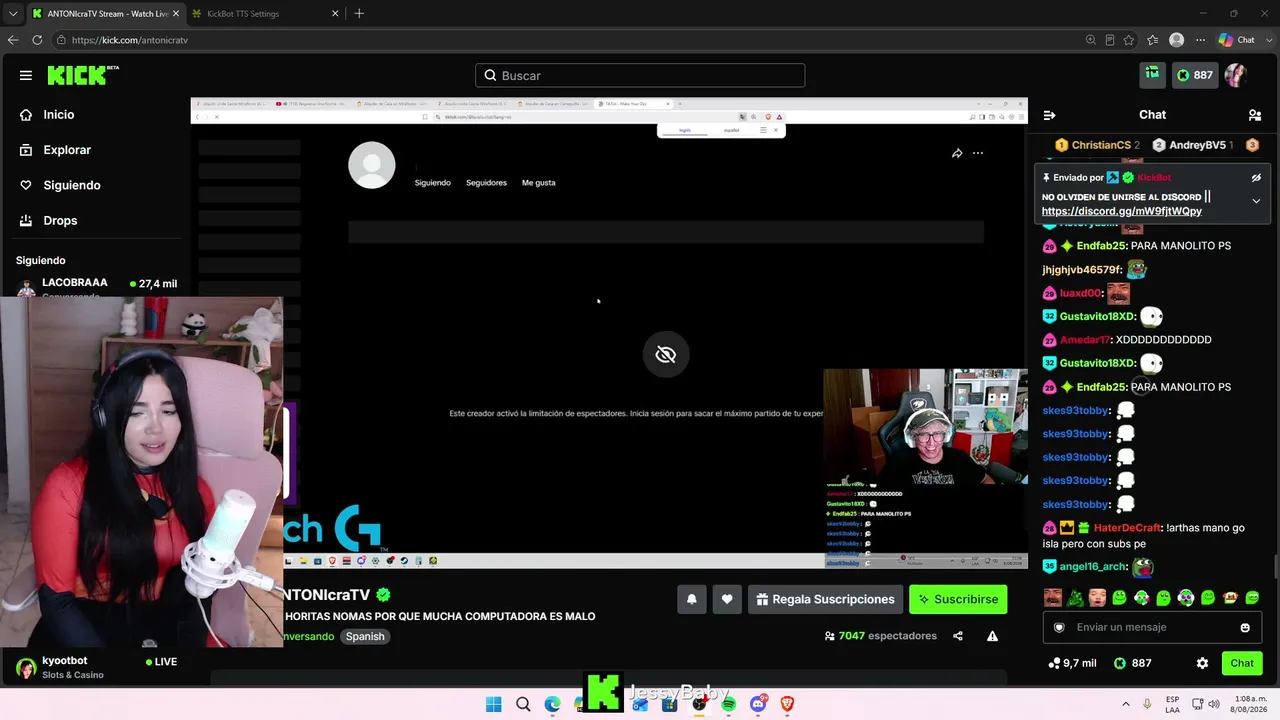Click Amedar17 username in chat
The height and width of the screenshot is (720, 1280).
[1085, 340]
